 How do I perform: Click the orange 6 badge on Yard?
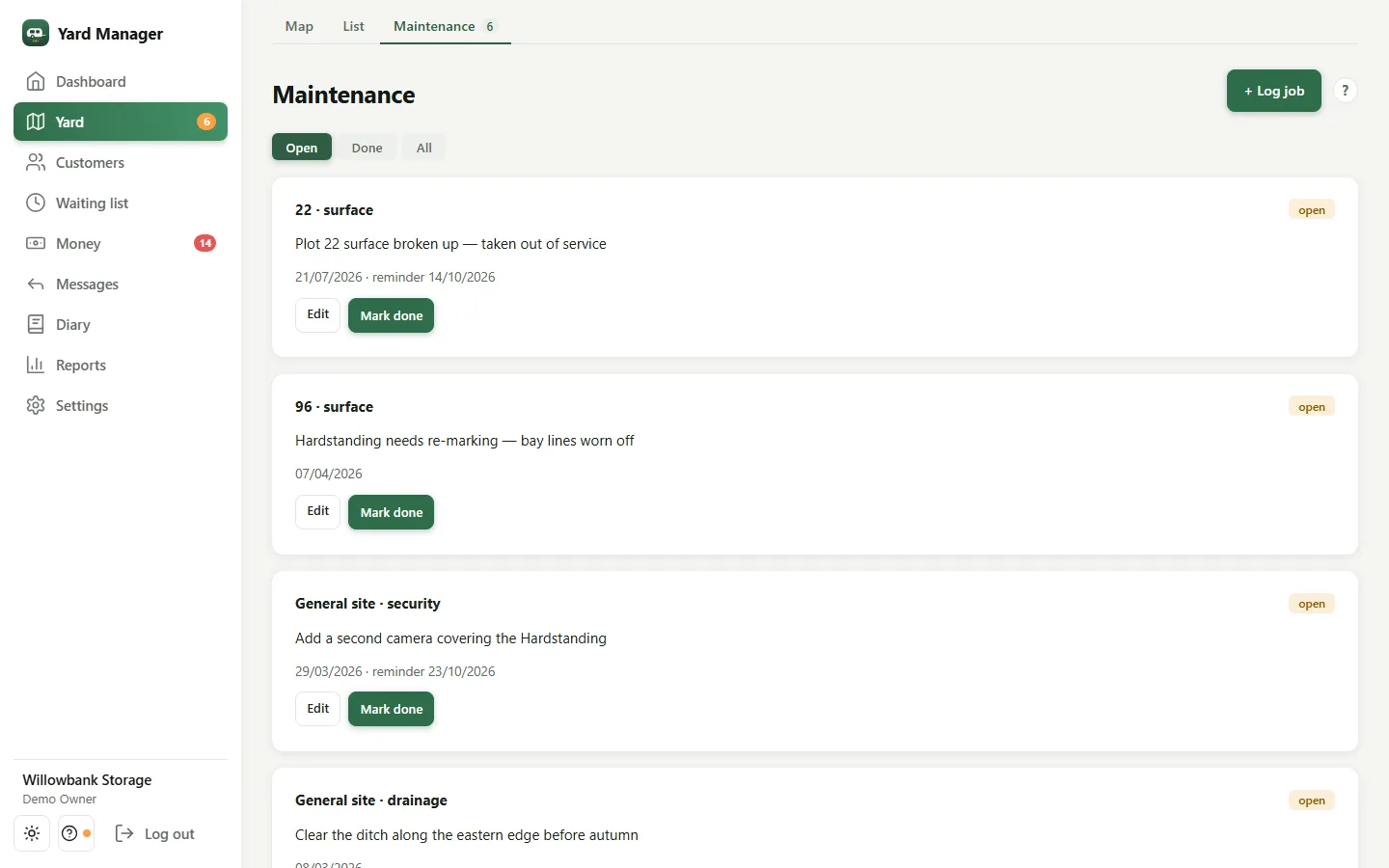206,122
